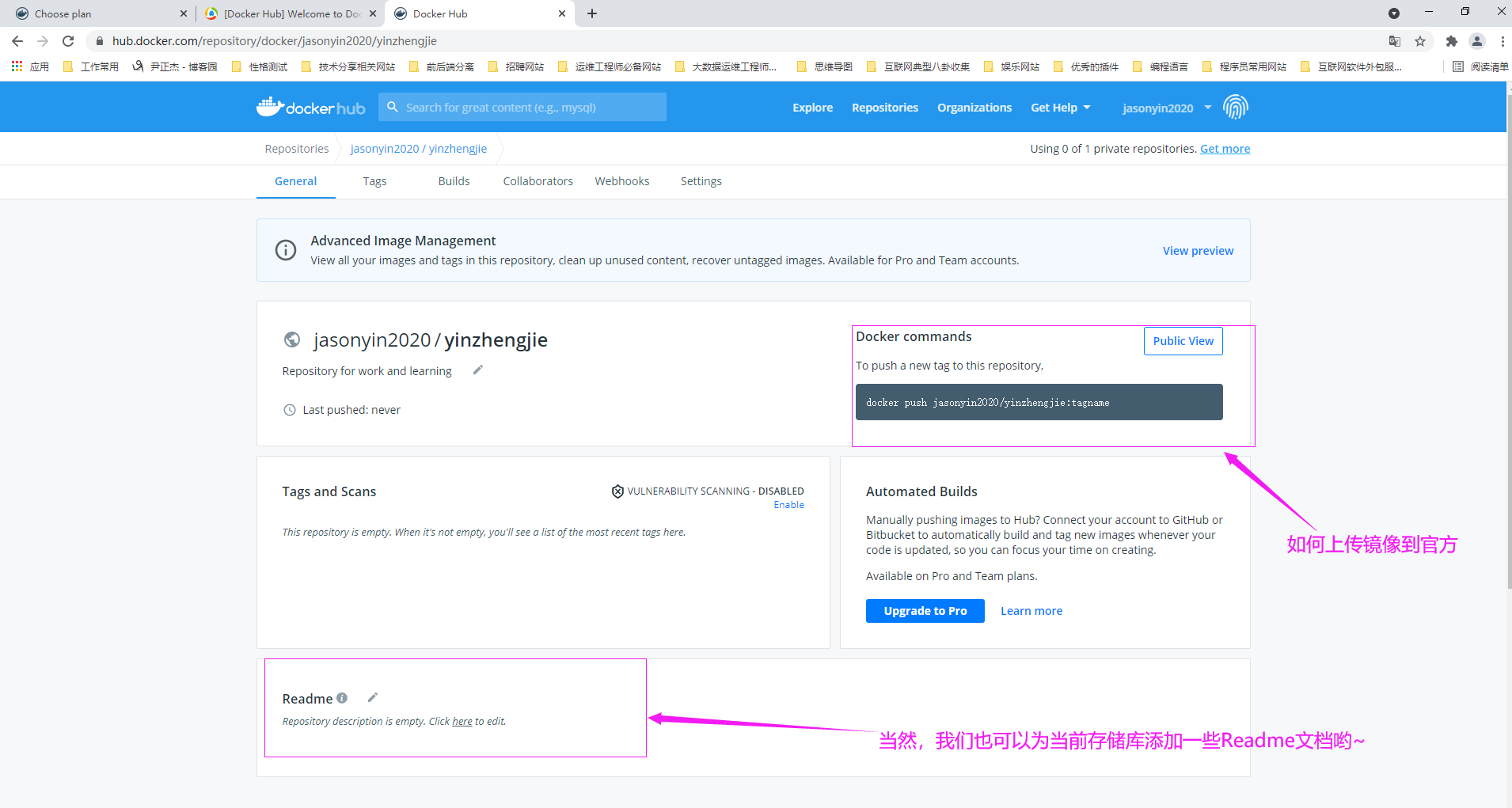Reload the page with refresh icon
Image resolution: width=1512 pixels, height=808 pixels.
point(68,41)
